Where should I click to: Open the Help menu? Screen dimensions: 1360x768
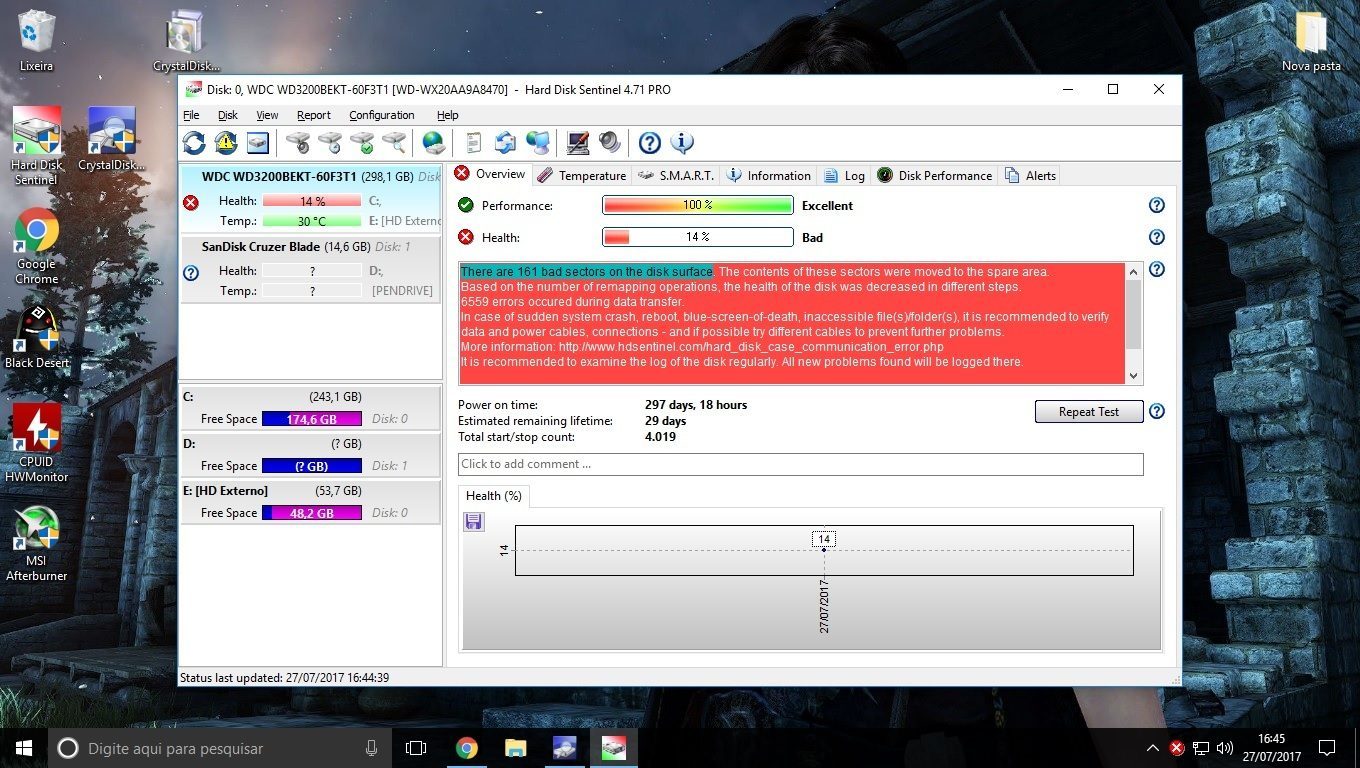pos(448,115)
